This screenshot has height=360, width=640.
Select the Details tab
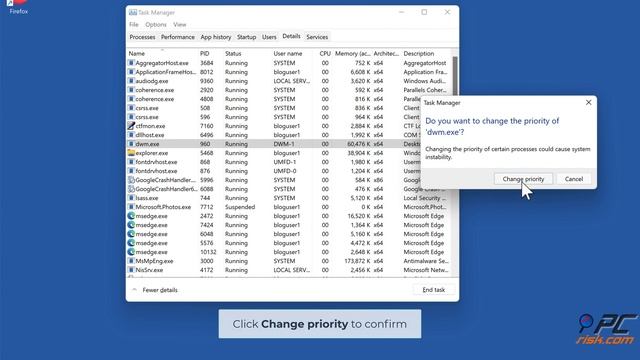click(291, 36)
